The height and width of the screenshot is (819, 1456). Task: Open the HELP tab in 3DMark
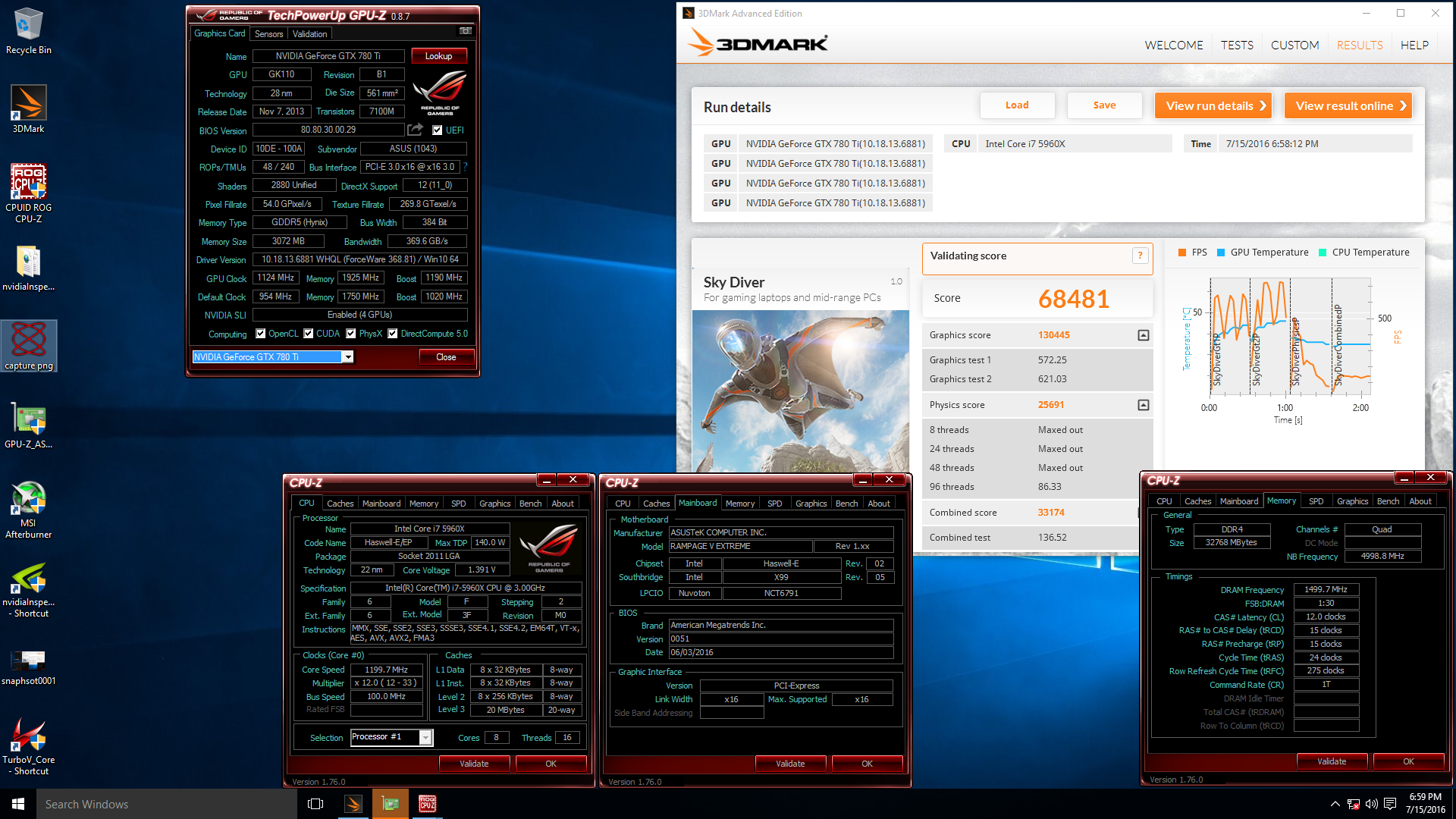pos(1414,45)
